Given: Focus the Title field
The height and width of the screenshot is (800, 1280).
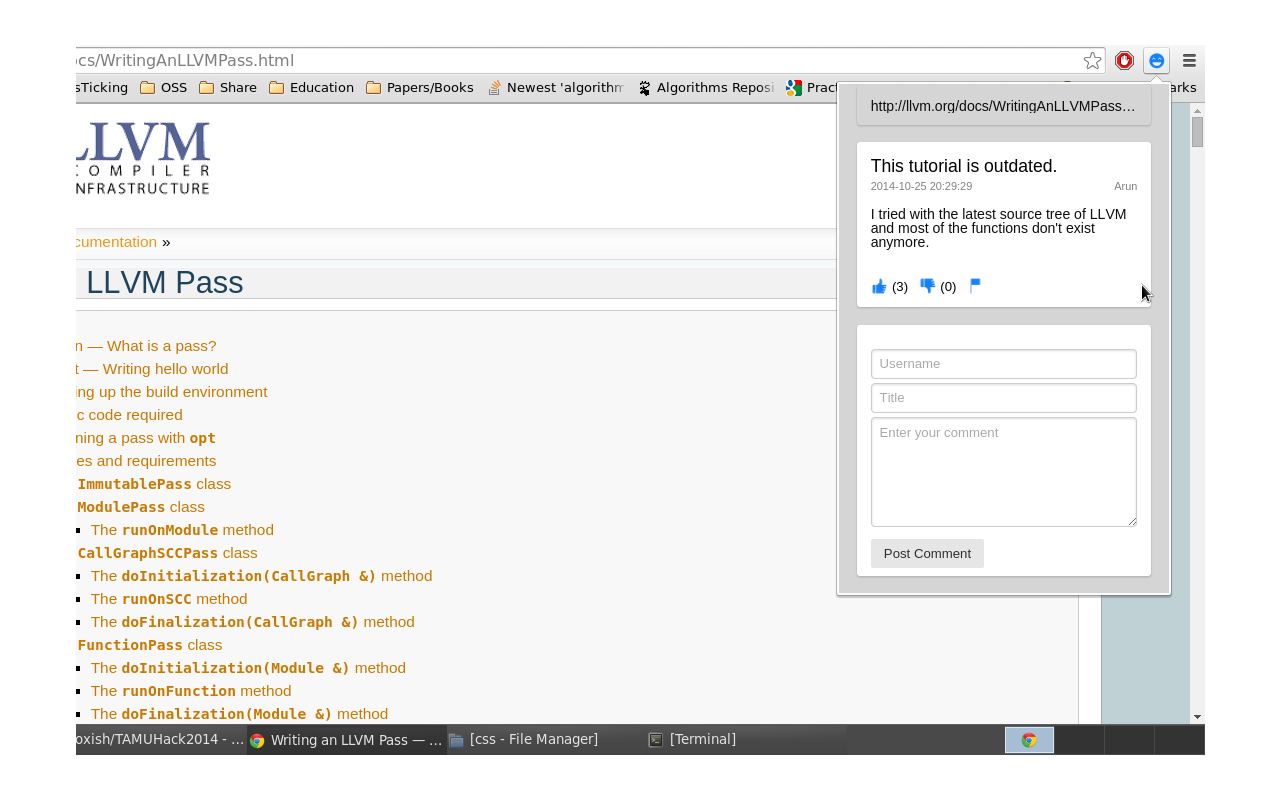Looking at the screenshot, I should [1004, 398].
